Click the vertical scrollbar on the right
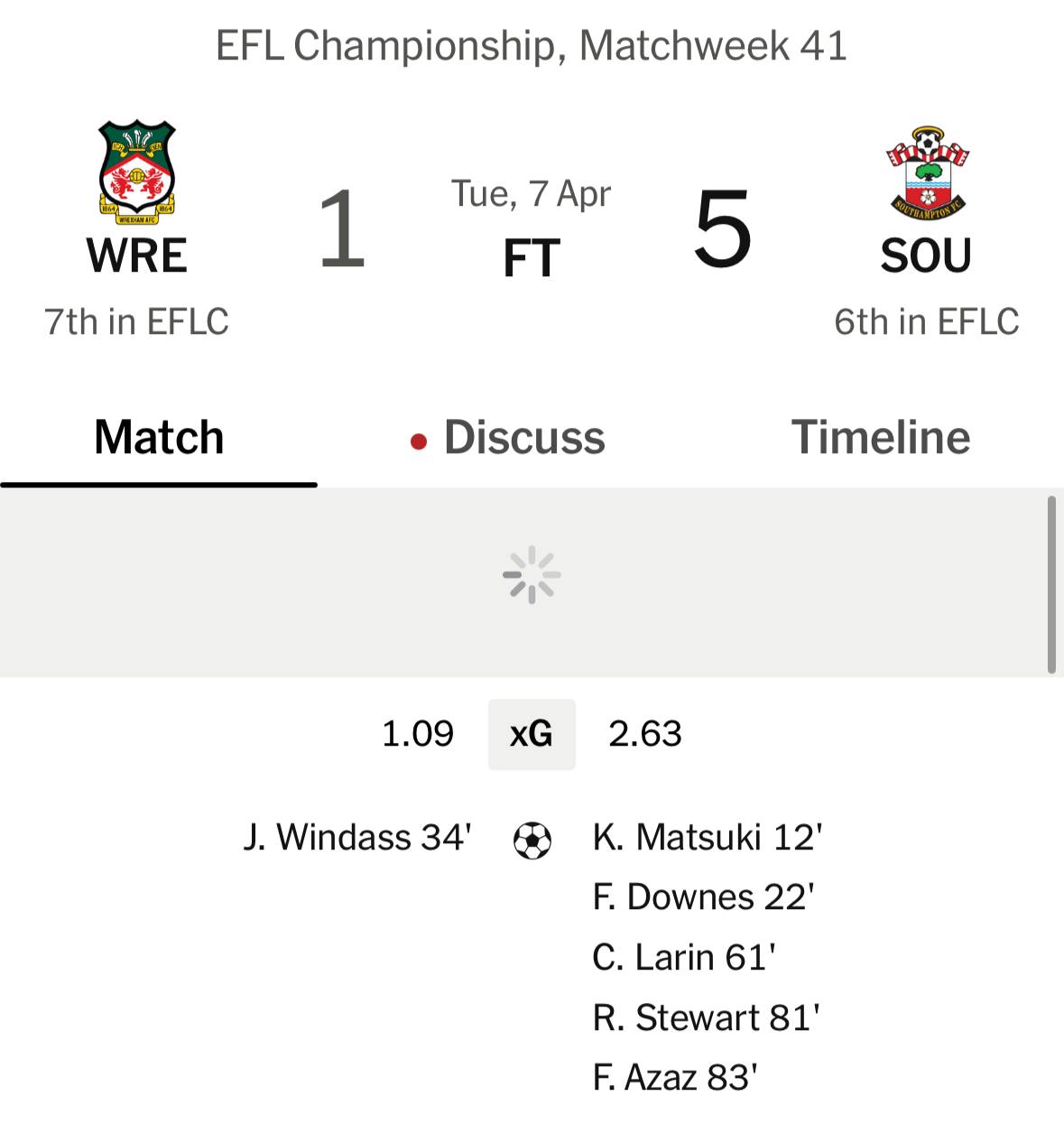 coord(1051,585)
